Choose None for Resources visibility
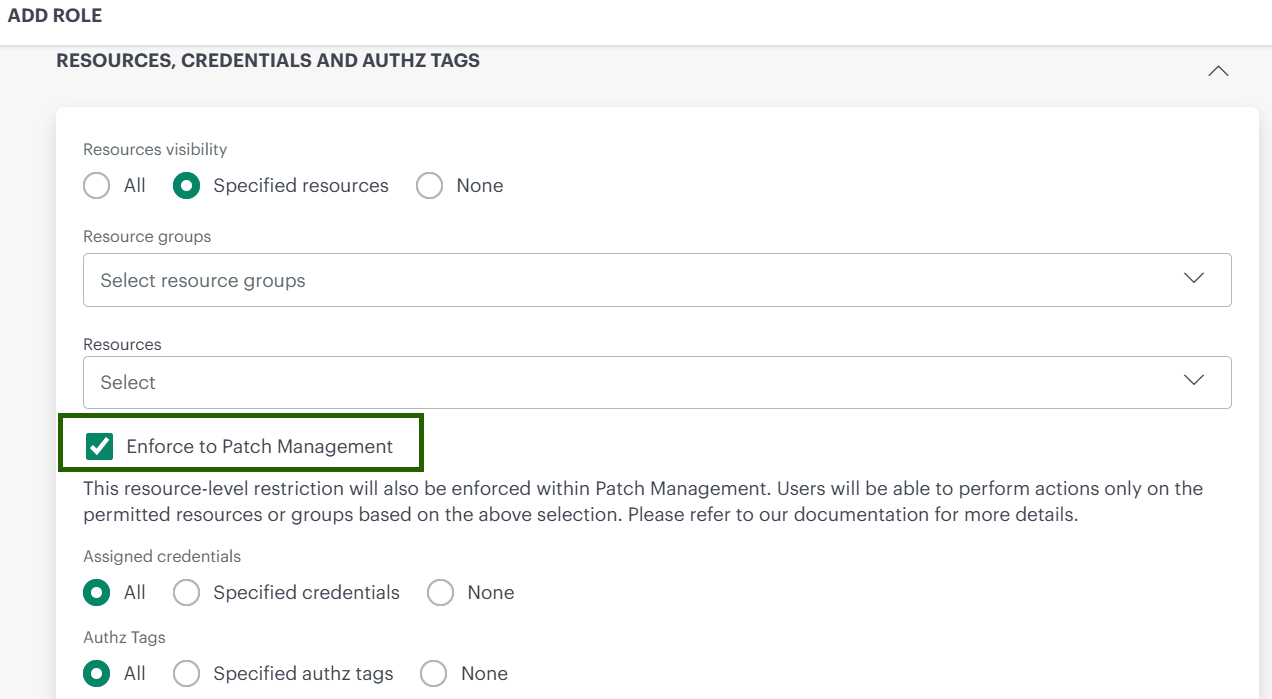This screenshot has width=1272, height=699. (x=429, y=186)
